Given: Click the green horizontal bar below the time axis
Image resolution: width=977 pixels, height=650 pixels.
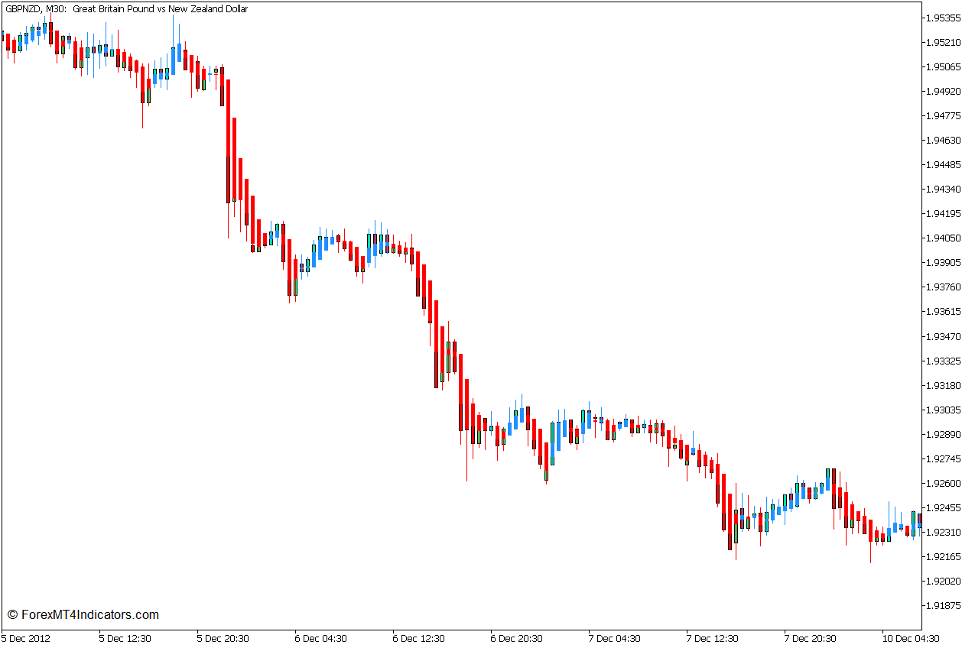Looking at the screenshot, I should [x=488, y=647].
